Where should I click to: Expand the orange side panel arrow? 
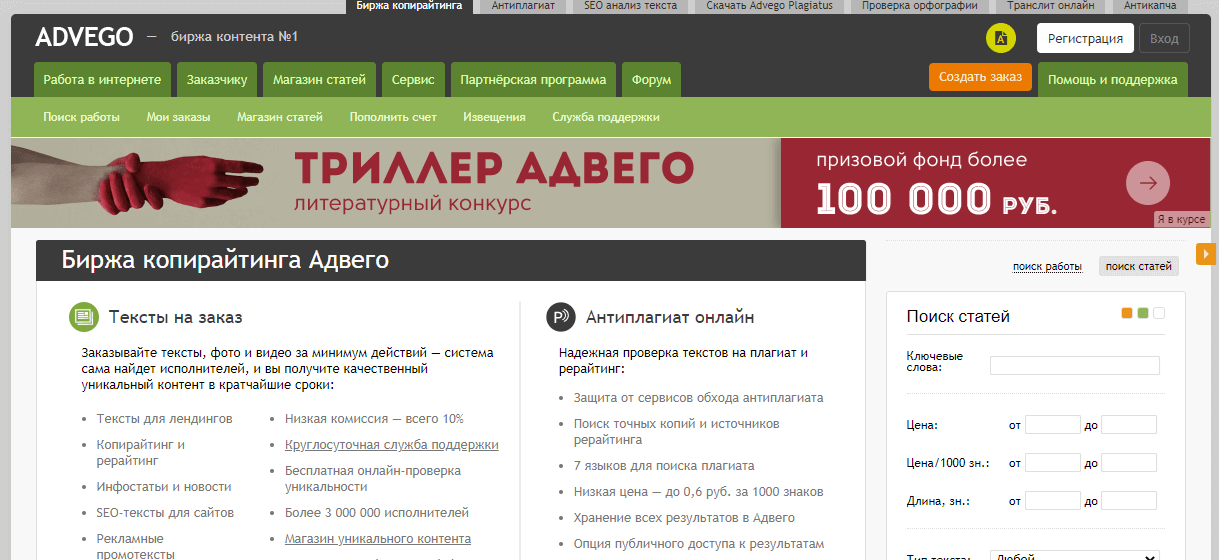1207,253
